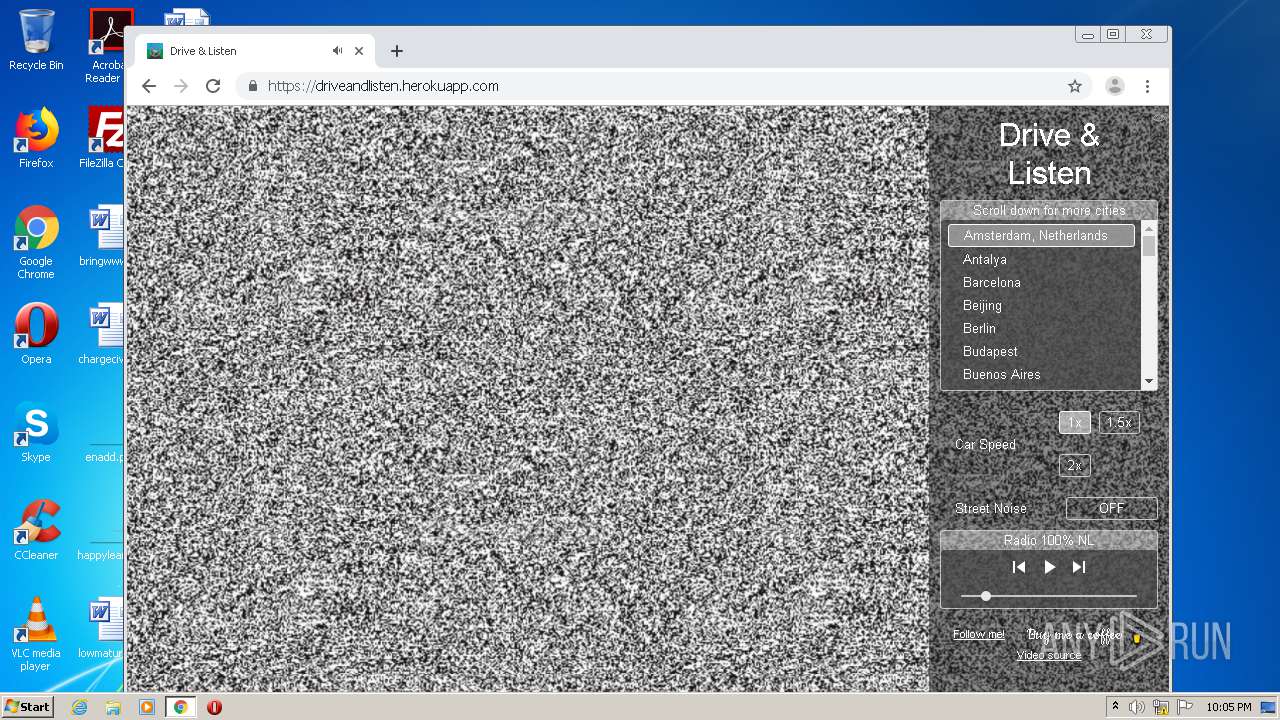Open a new Chrome tab

pyautogui.click(x=397, y=51)
